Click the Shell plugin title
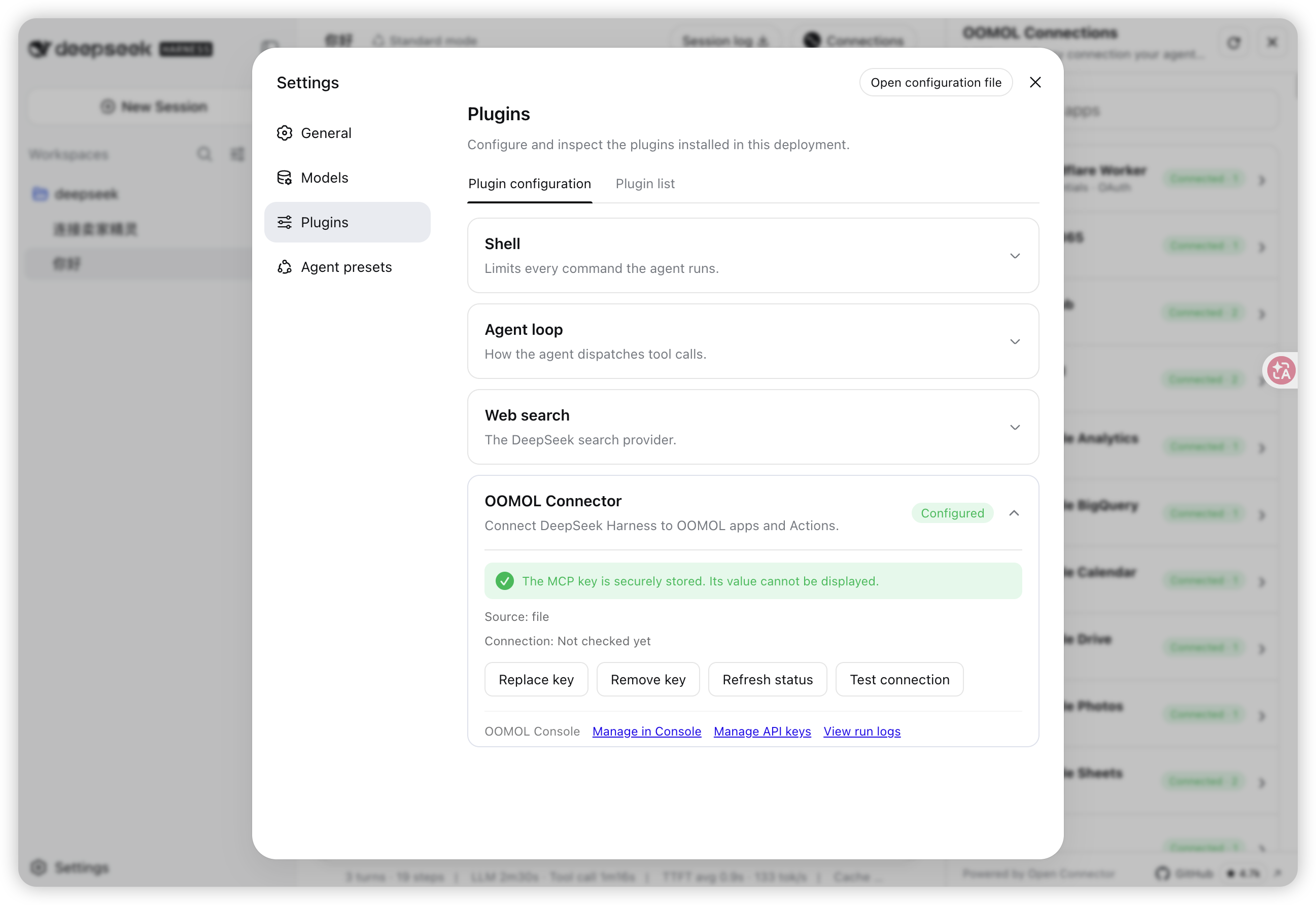The width and height of the screenshot is (1316, 905). pos(502,244)
